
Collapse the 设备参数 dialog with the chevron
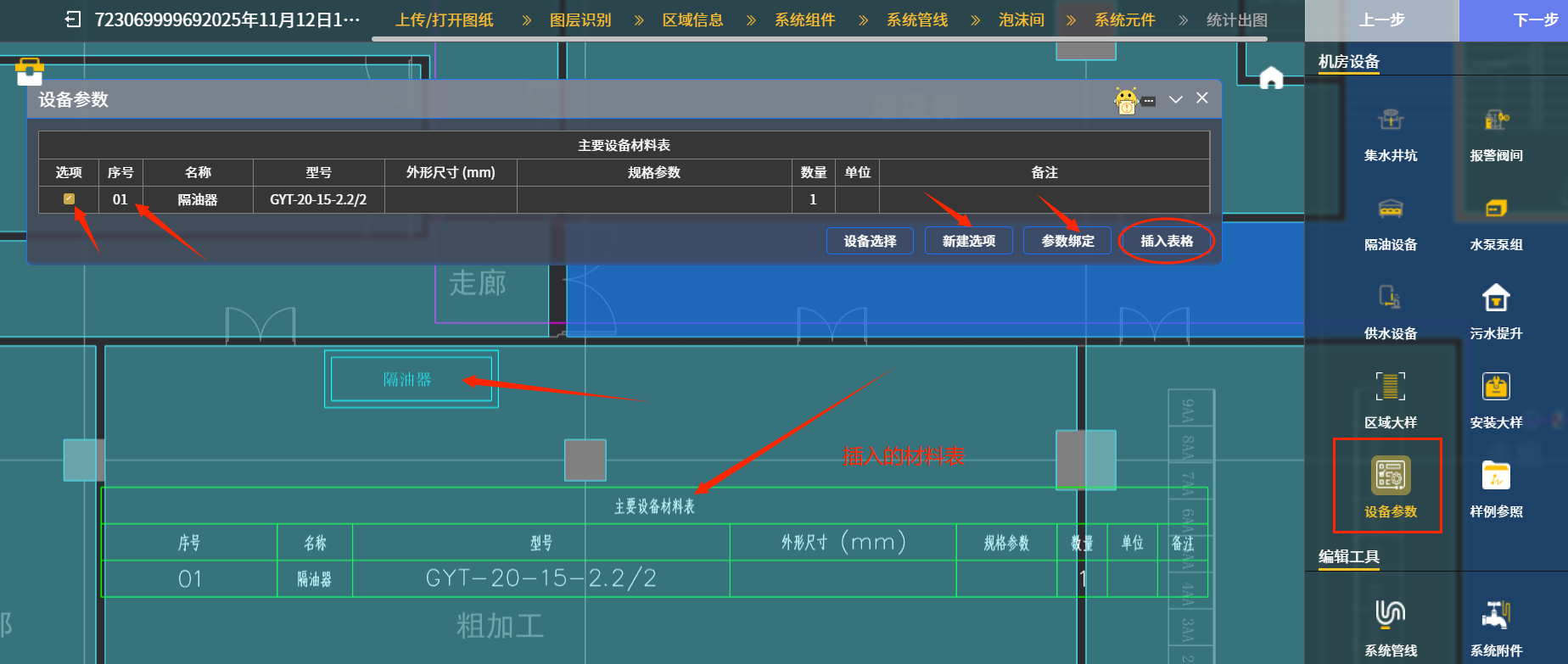pos(1175,99)
